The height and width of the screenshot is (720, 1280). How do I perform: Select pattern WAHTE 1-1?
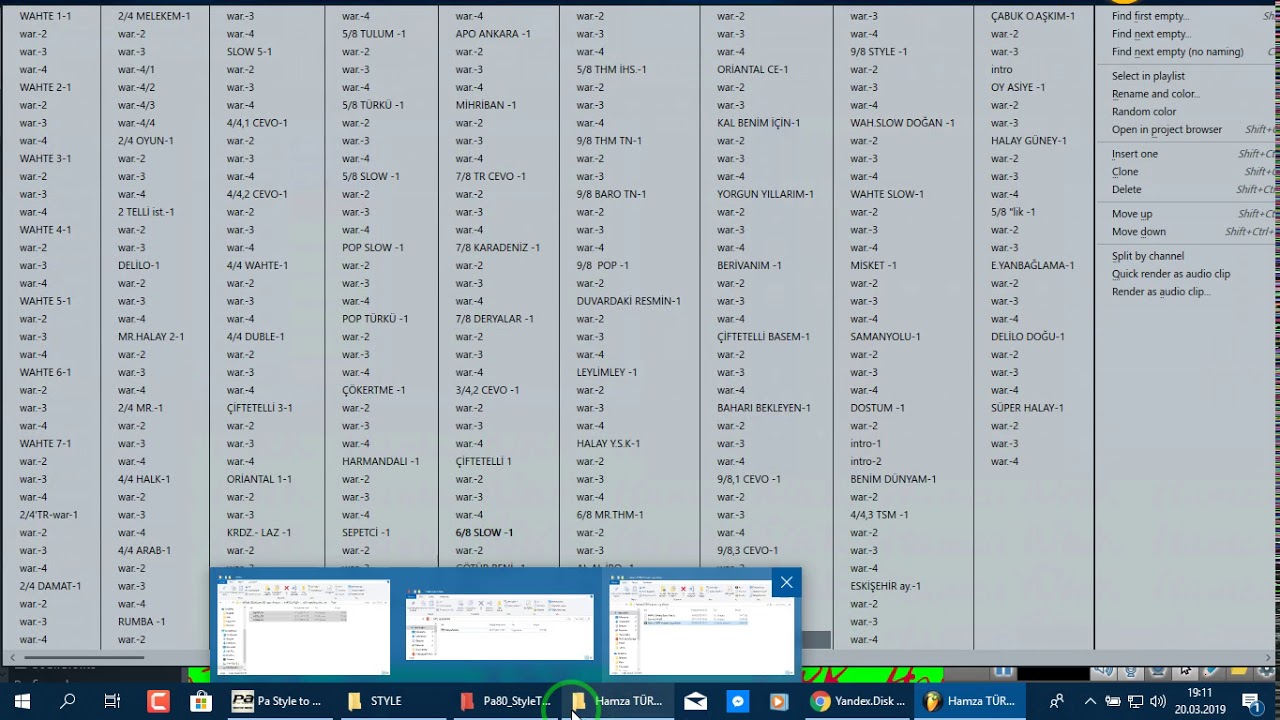coord(45,16)
